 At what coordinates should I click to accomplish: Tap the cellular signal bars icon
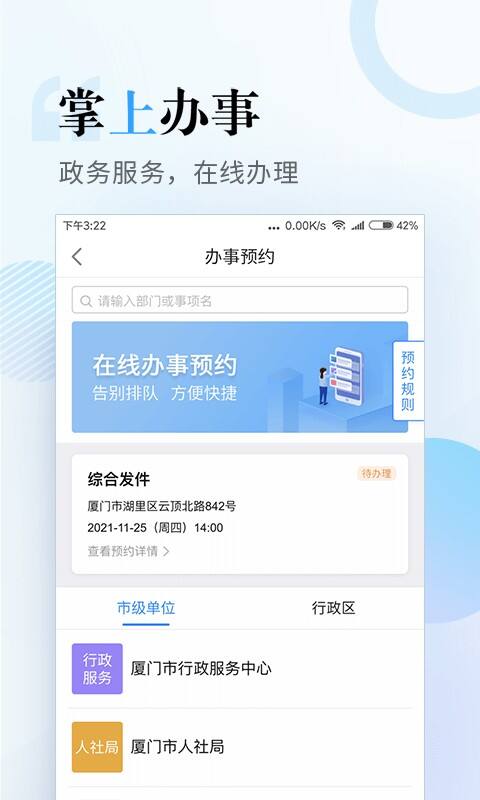(358, 226)
